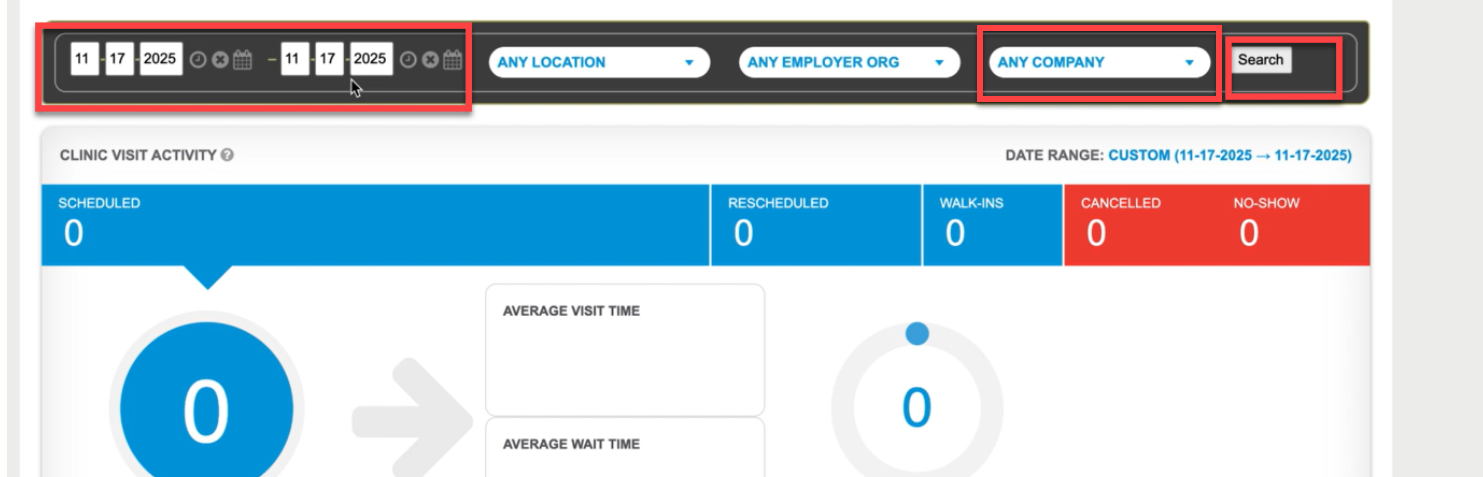Click the end date clock icon
Viewport: 1483px width, 477px height.
click(408, 60)
